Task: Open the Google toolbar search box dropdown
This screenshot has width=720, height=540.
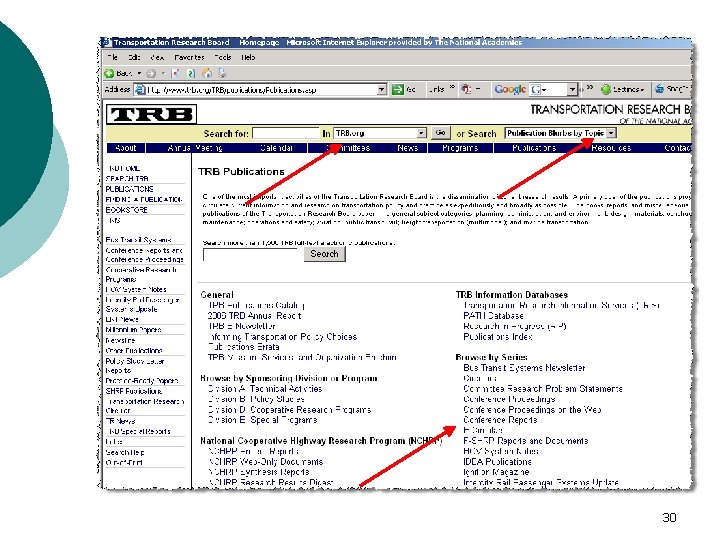Action: click(x=572, y=90)
